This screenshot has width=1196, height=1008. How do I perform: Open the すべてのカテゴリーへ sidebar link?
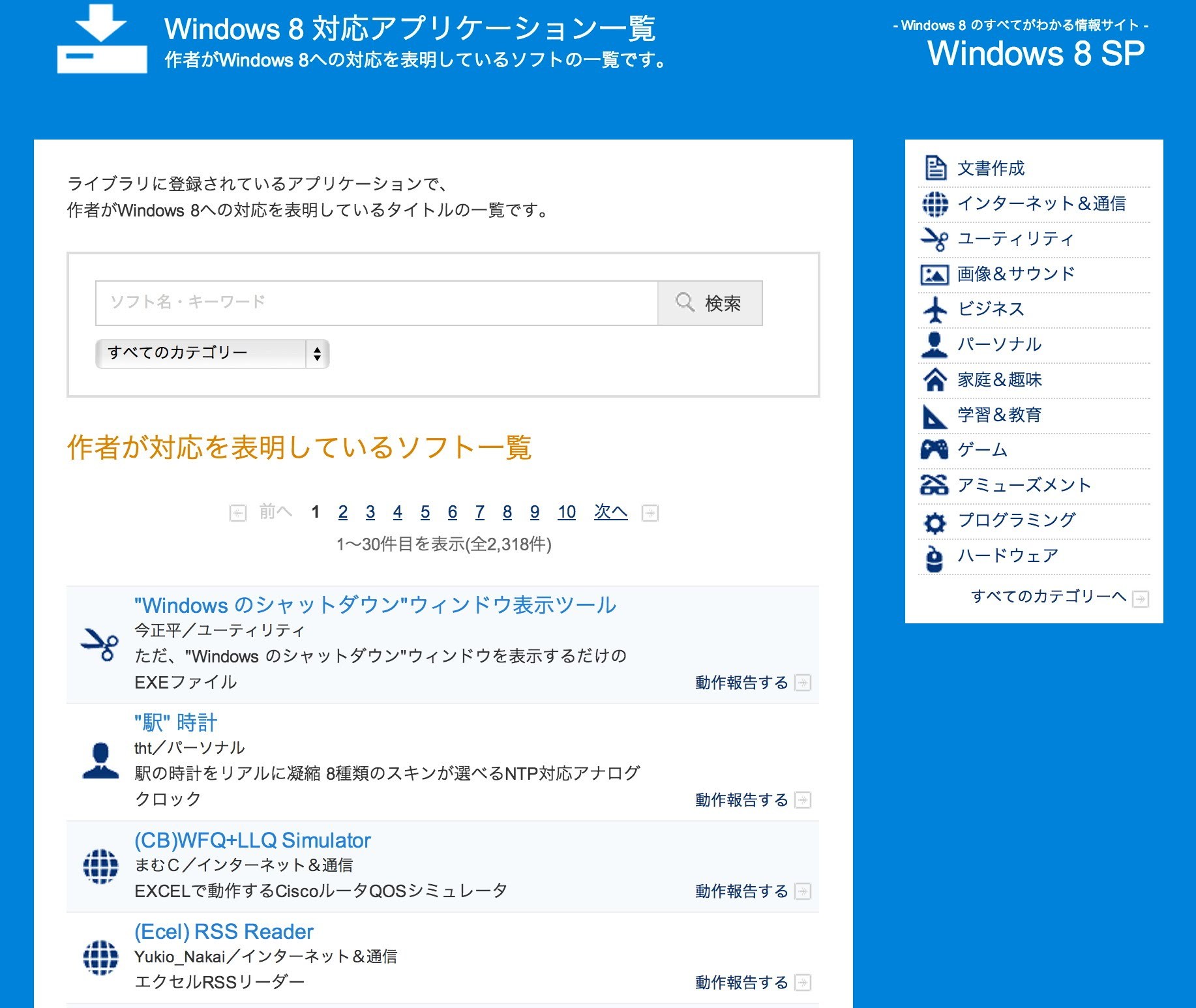(1048, 597)
